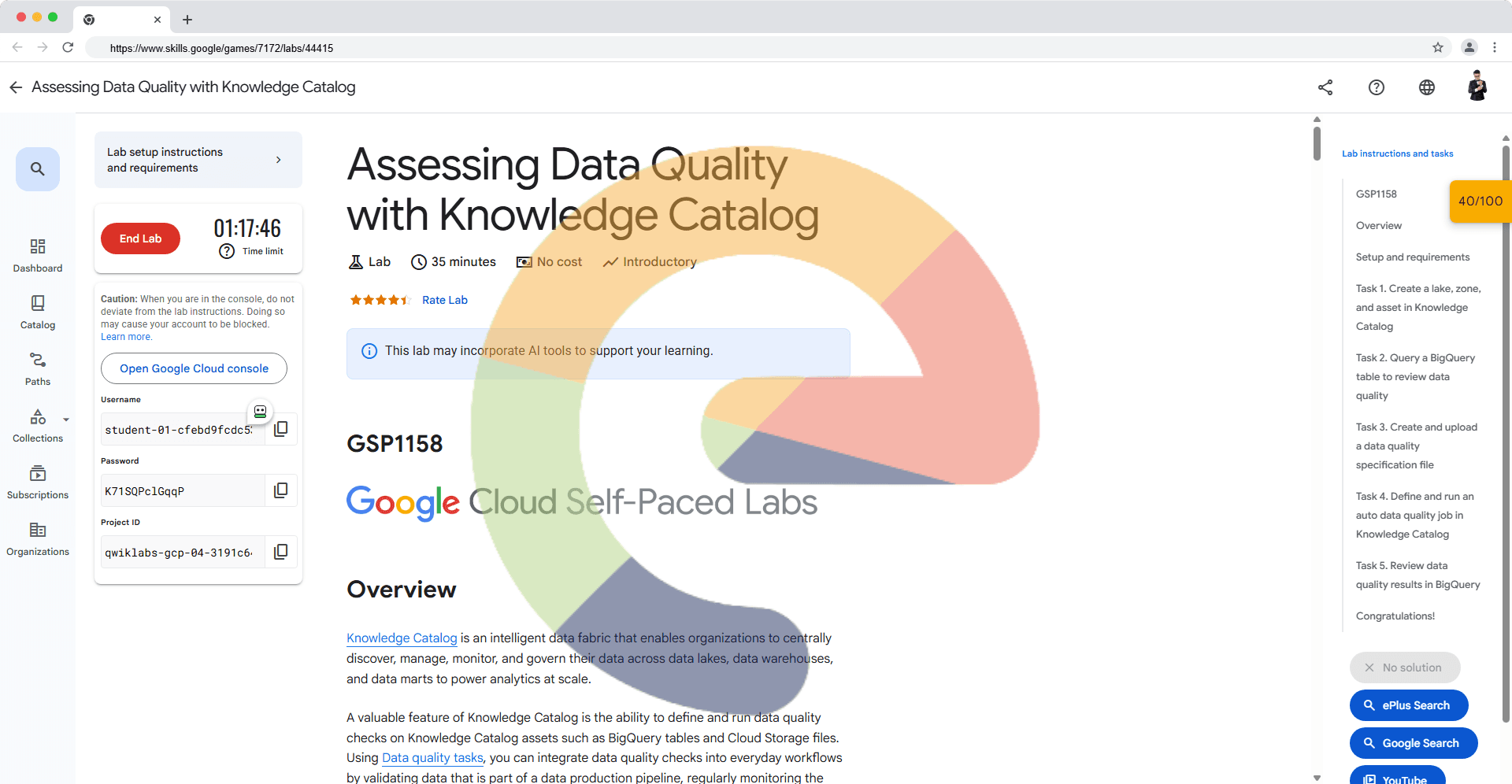Open the Dashboard sidebar item
Image resolution: width=1512 pixels, height=784 pixels.
point(38,256)
